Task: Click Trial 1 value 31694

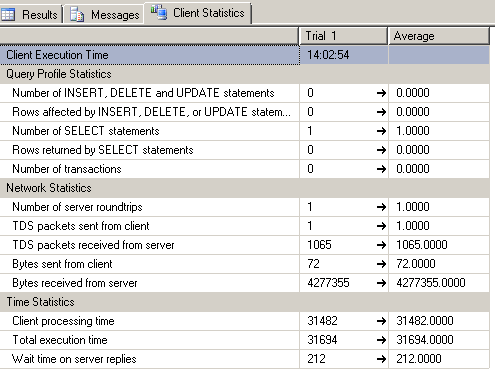Action: [322, 340]
